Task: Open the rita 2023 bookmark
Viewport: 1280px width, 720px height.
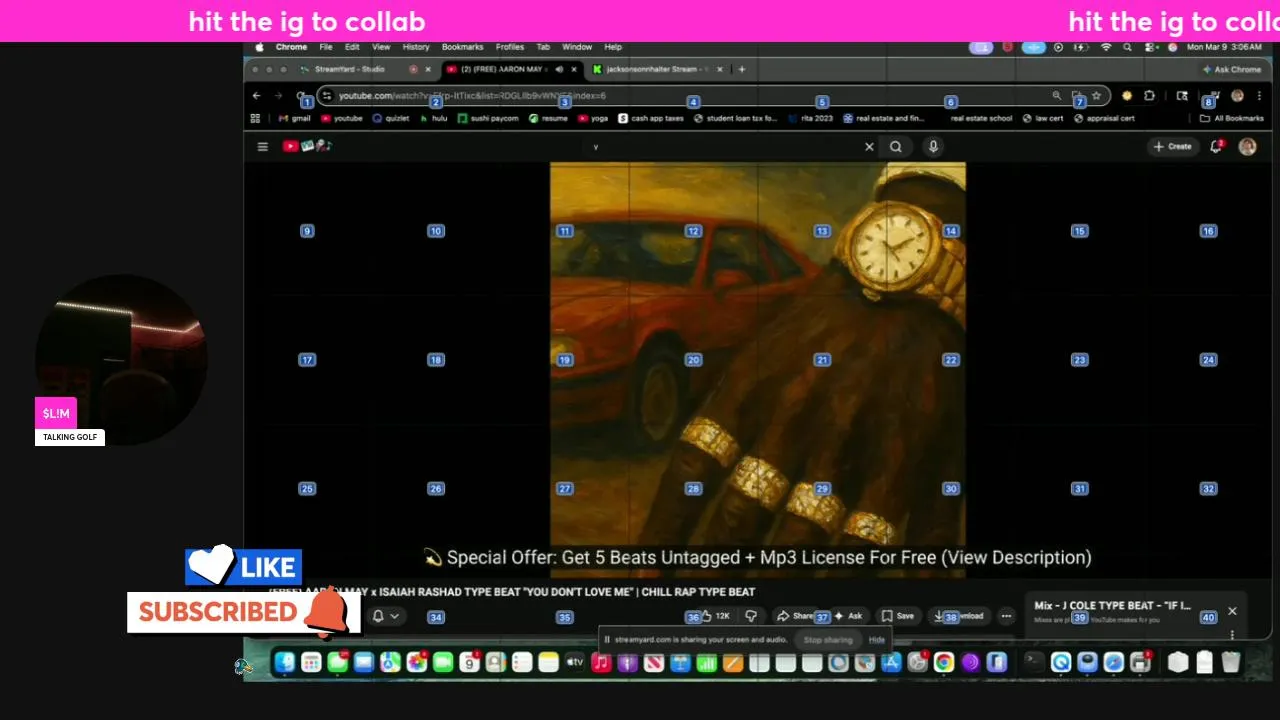Action: point(810,118)
